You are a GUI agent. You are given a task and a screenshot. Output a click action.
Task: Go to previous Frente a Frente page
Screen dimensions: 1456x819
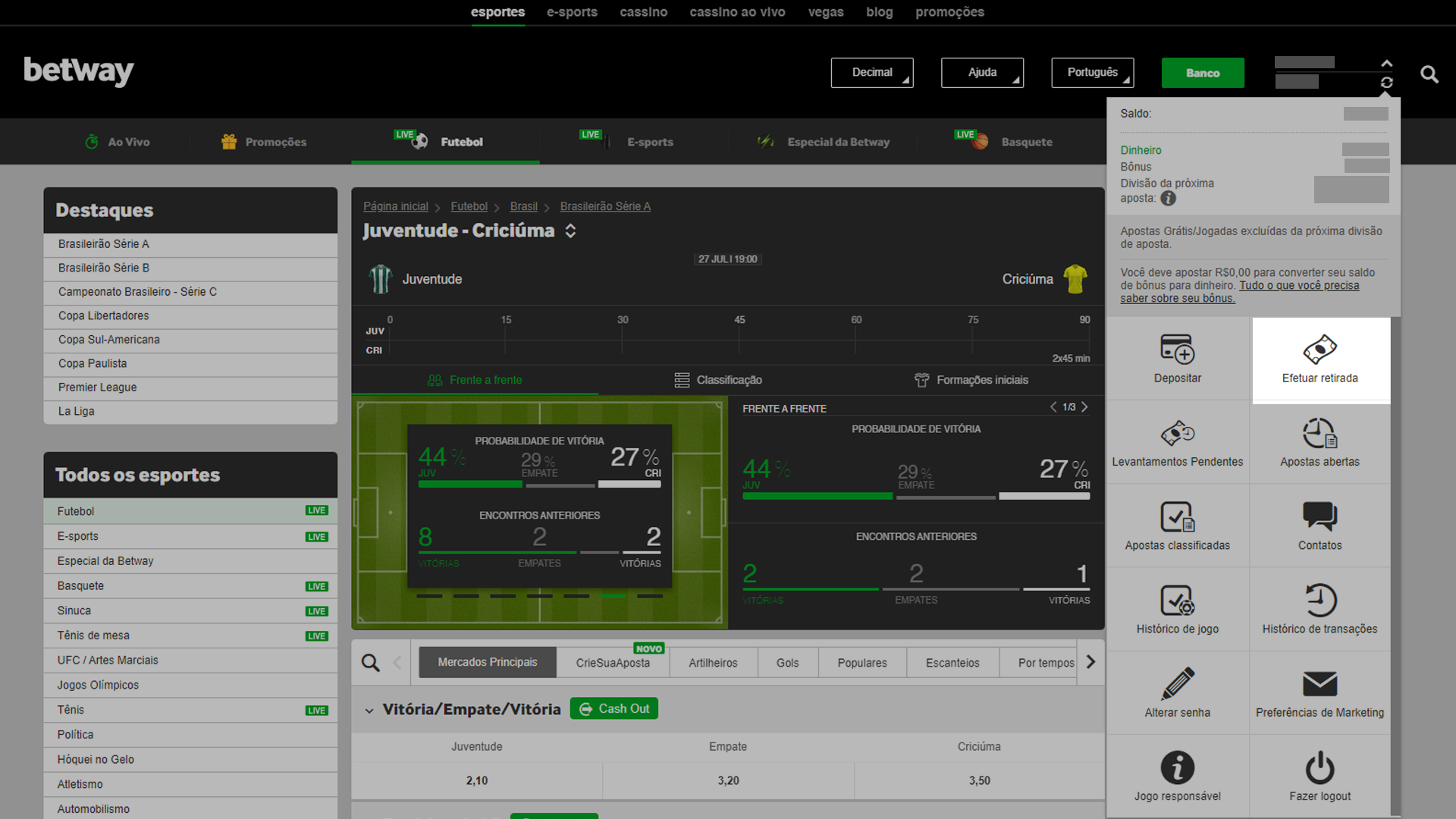[x=1053, y=407]
